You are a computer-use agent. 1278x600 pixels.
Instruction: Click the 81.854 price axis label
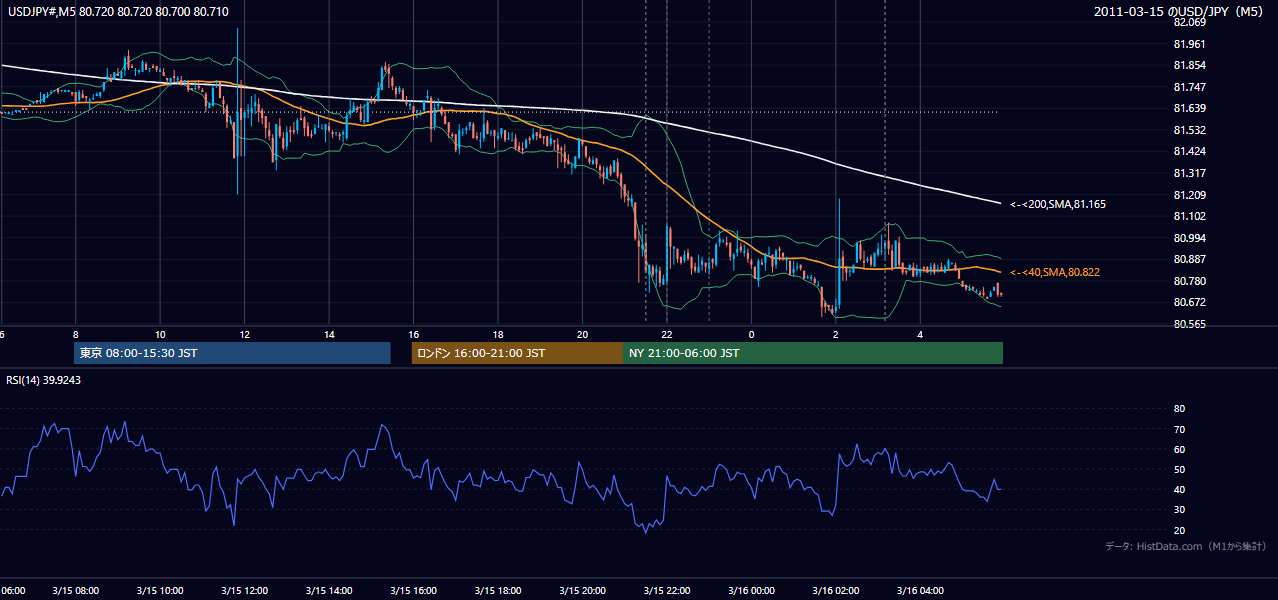1190,65
